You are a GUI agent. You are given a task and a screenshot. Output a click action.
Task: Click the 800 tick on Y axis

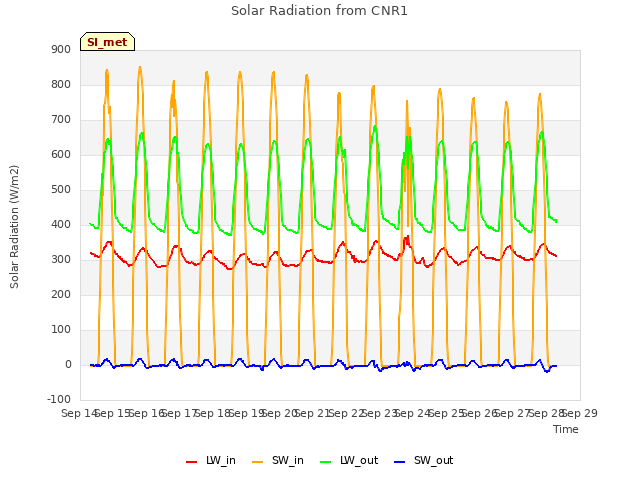[x=61, y=84]
